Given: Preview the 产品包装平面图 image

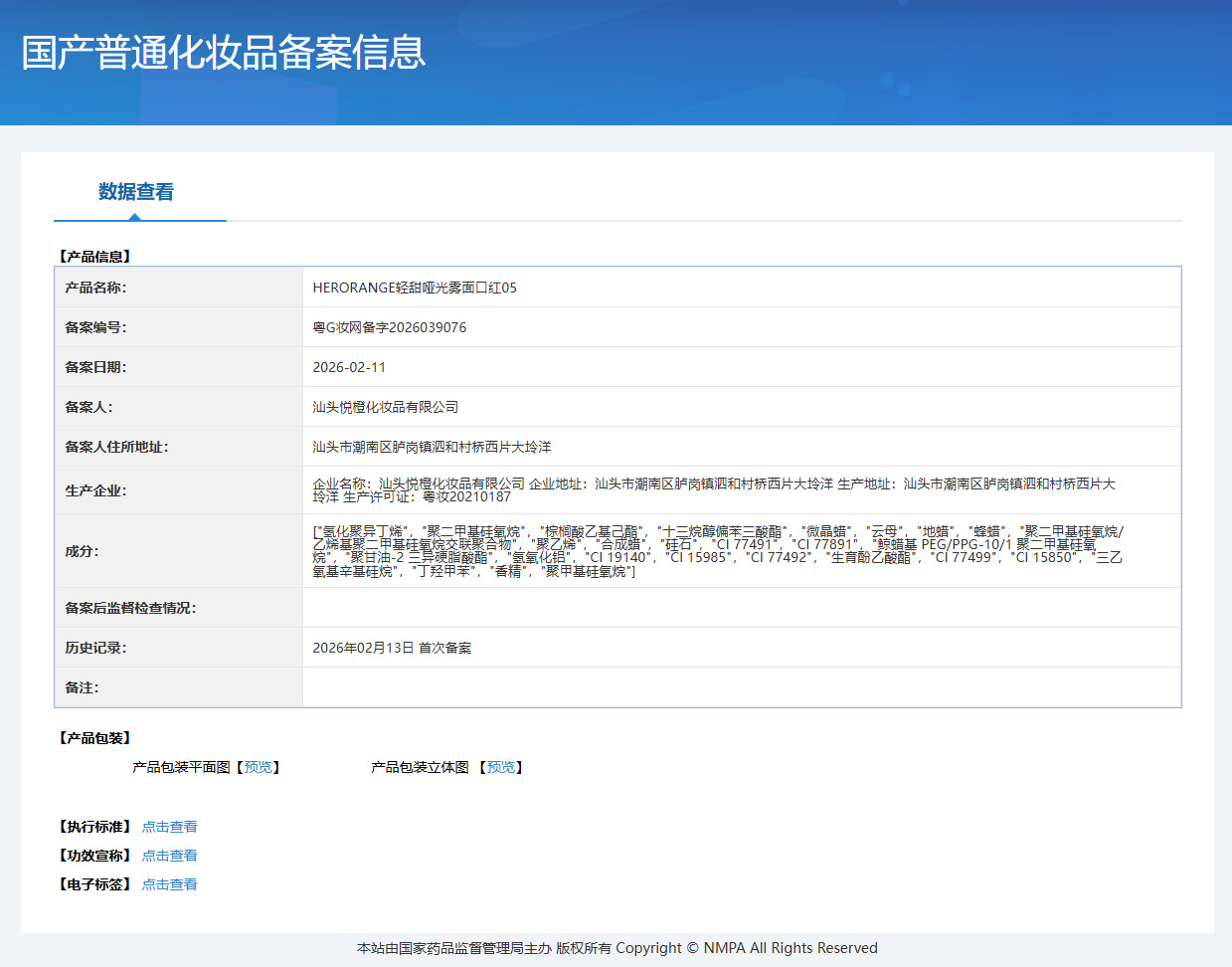Looking at the screenshot, I should tap(258, 767).
